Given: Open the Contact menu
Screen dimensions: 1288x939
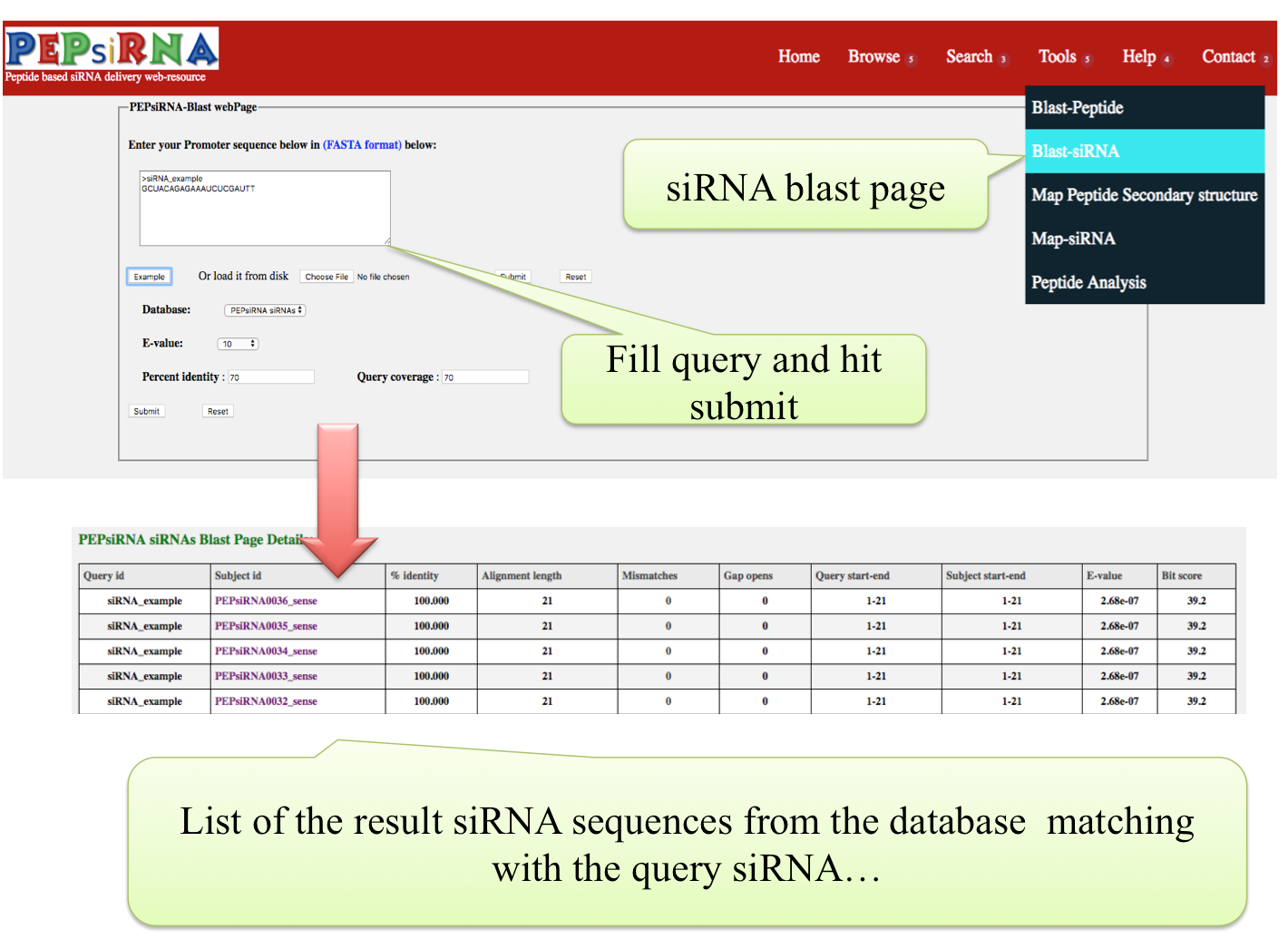Looking at the screenshot, I should point(1228,56).
